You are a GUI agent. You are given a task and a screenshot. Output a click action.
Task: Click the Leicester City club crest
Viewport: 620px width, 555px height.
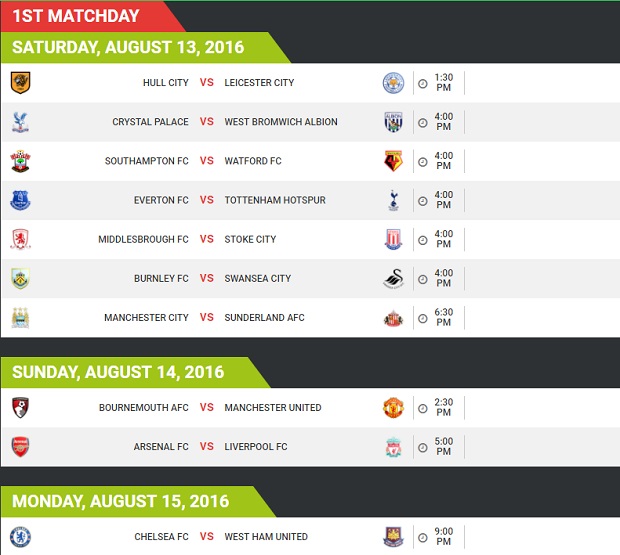click(x=393, y=83)
